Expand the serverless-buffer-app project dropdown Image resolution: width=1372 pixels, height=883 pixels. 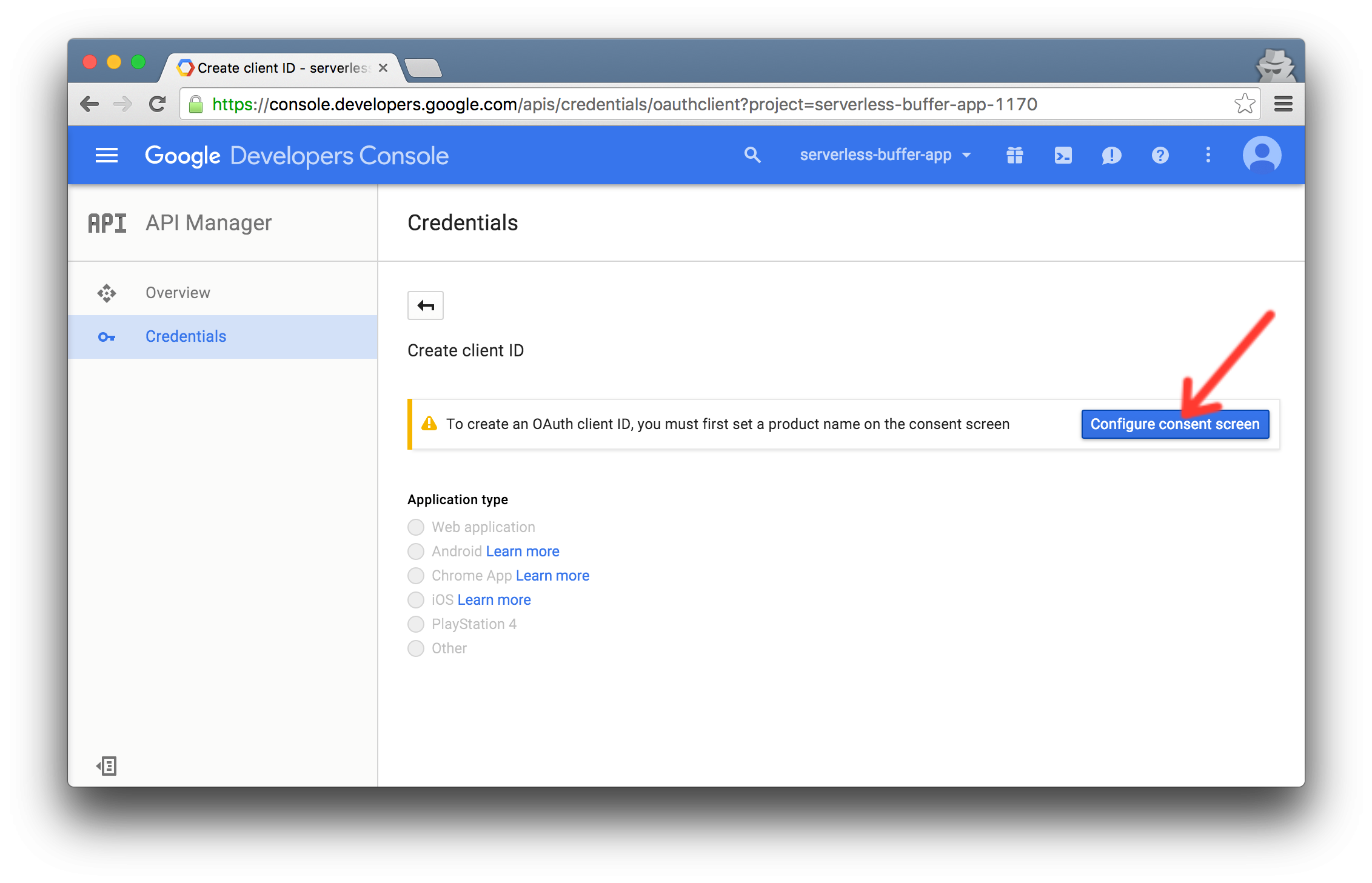(885, 155)
